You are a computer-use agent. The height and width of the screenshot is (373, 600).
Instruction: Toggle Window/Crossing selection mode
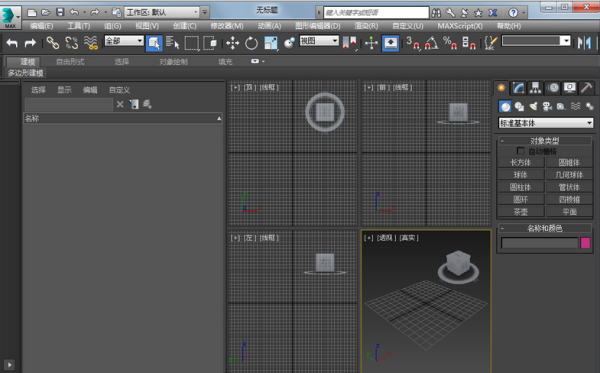[210, 43]
